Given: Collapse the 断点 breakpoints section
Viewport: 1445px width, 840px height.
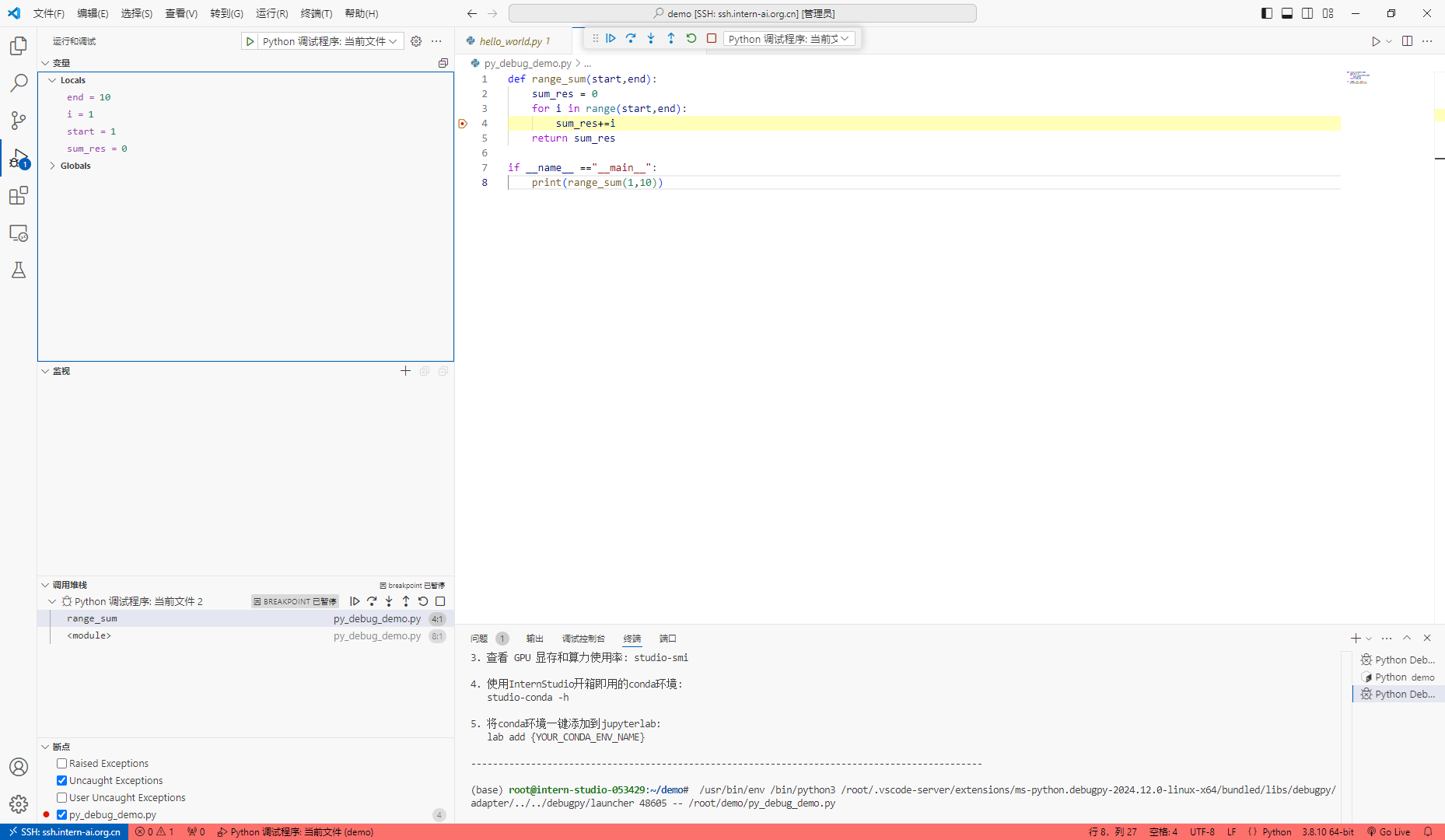Looking at the screenshot, I should coord(44,747).
